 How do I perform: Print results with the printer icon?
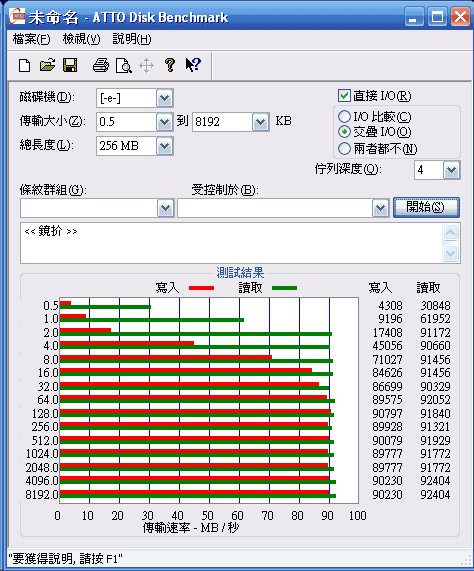[x=101, y=66]
